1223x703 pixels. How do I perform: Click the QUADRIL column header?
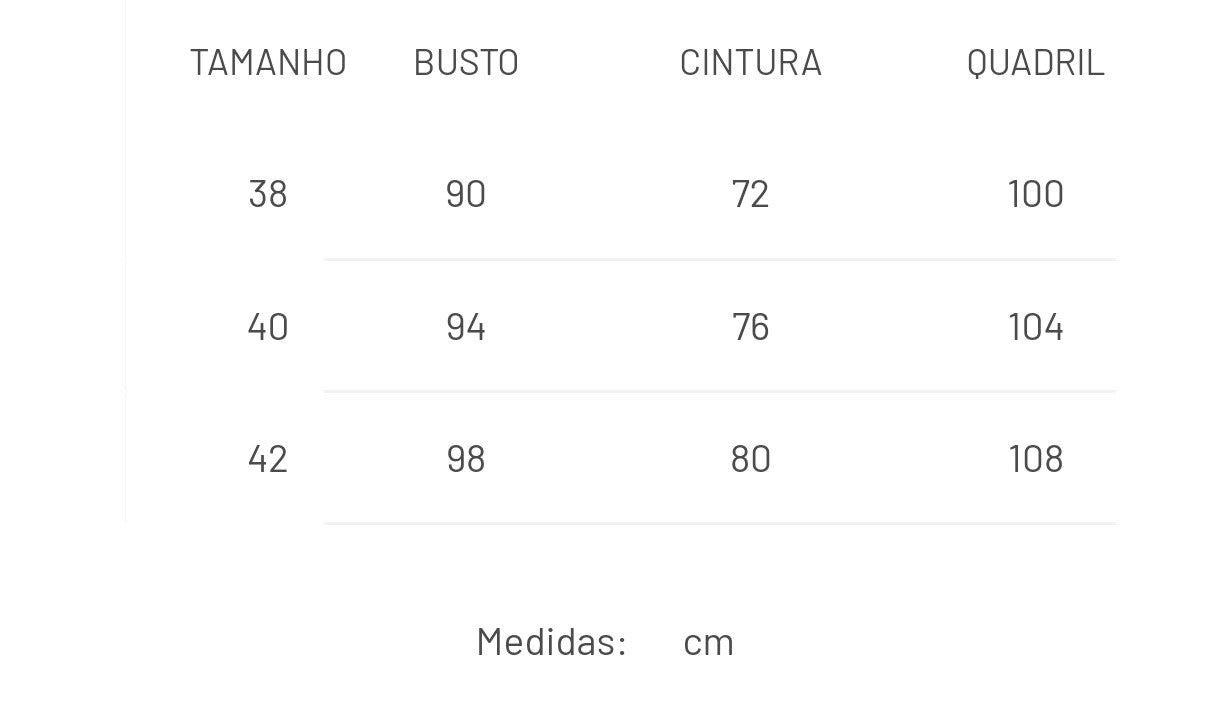(1036, 62)
